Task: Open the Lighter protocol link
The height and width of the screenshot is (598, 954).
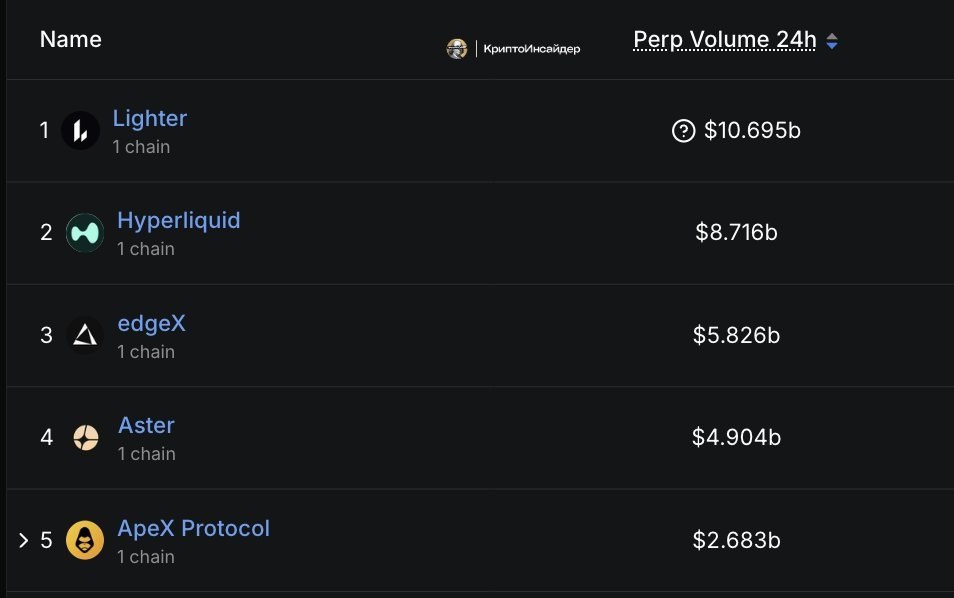Action: pos(149,118)
